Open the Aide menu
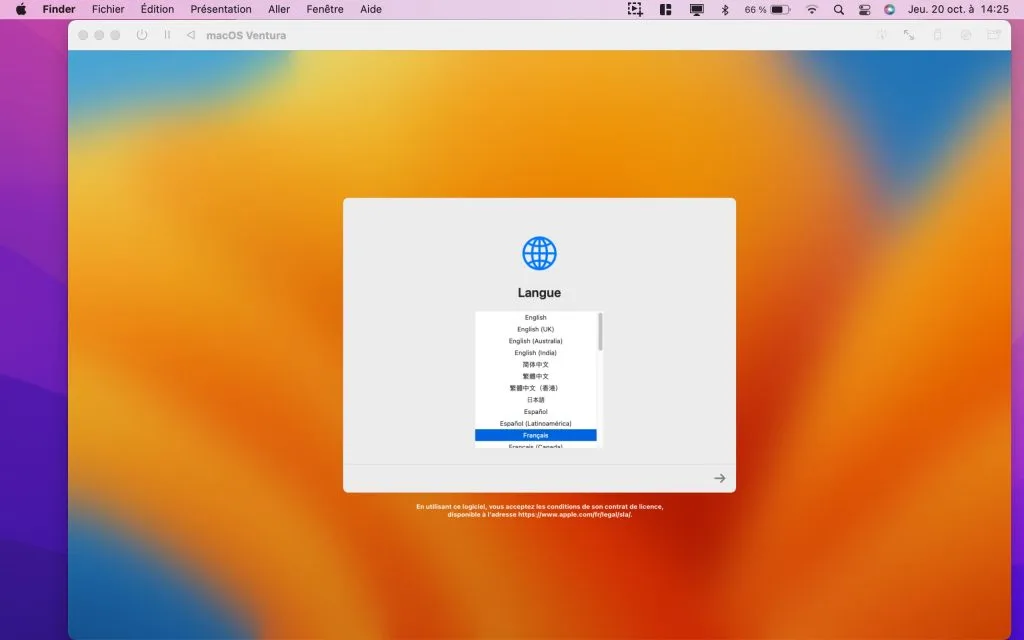Viewport: 1024px width, 640px height. pos(371,9)
